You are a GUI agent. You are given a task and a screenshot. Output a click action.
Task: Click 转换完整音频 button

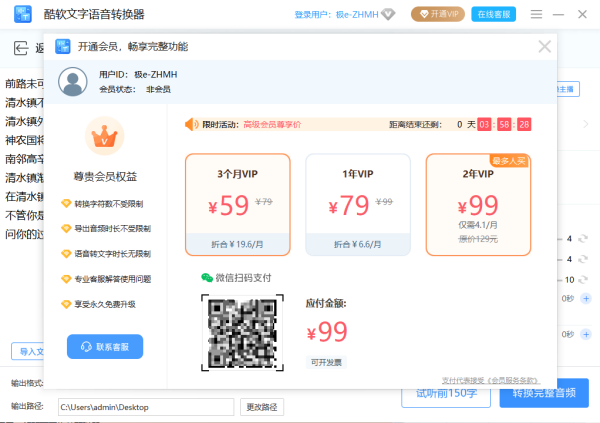(544, 393)
